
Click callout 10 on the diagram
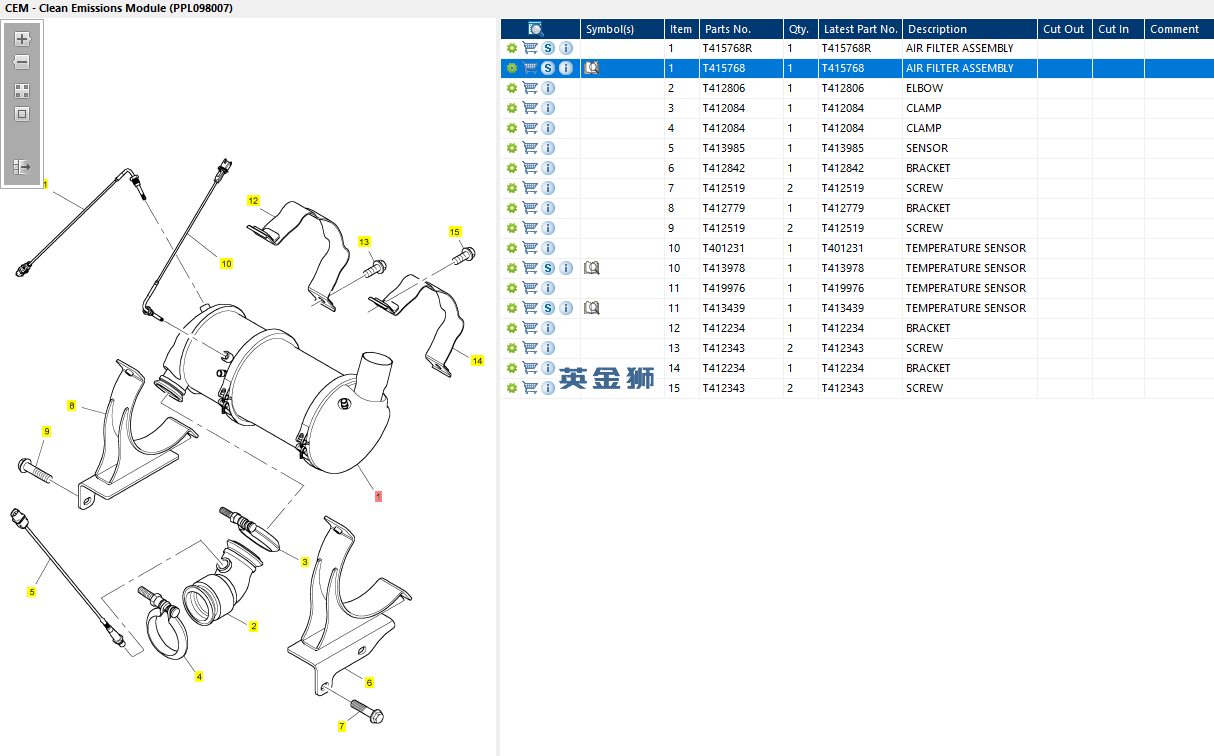point(226,264)
